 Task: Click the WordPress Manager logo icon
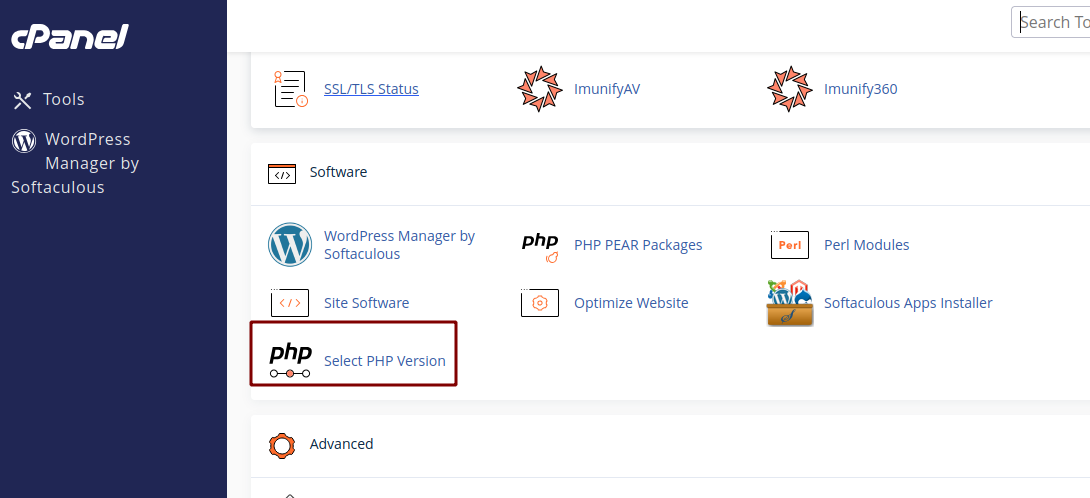coord(290,245)
